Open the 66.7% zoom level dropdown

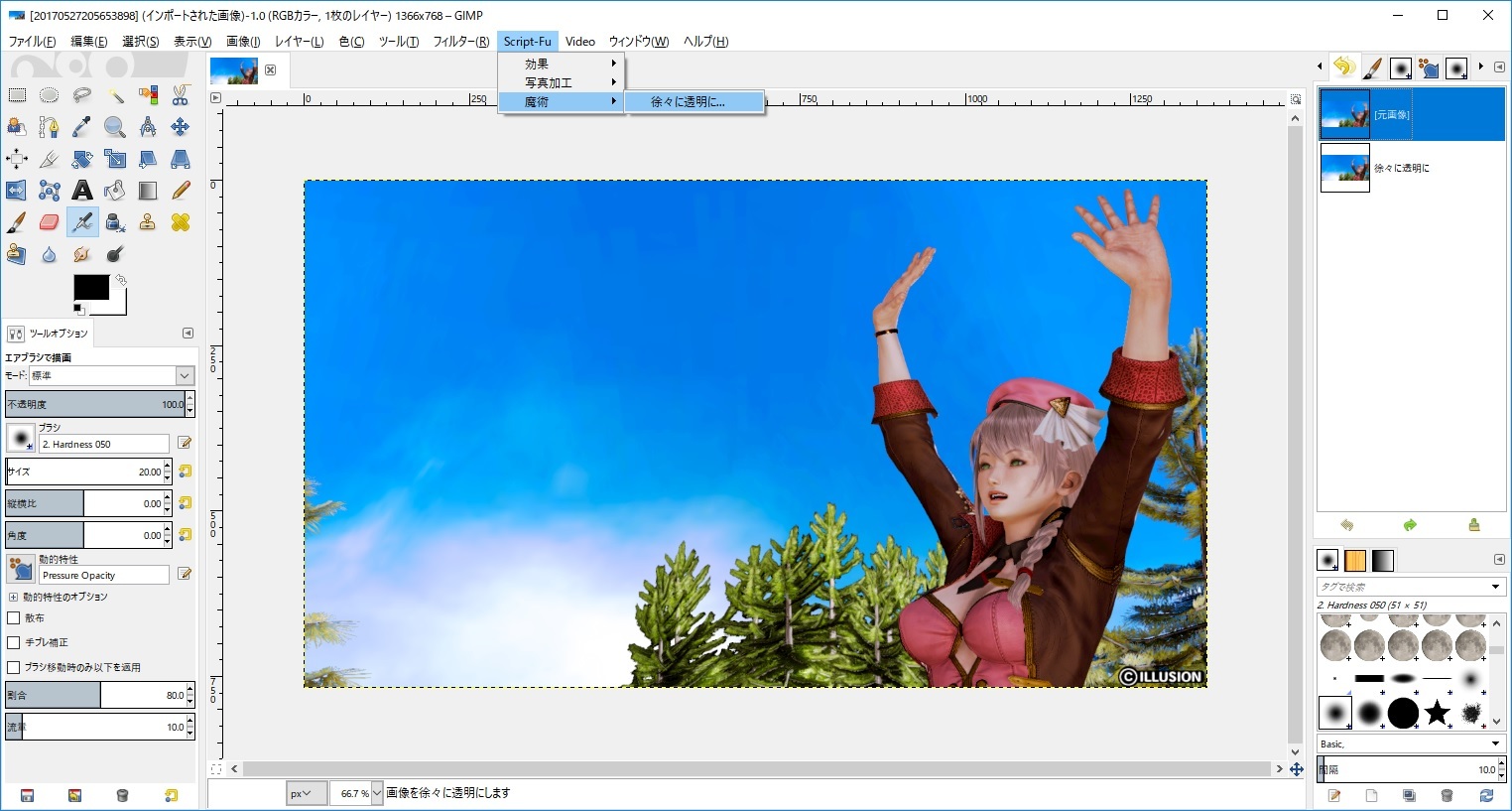(377, 793)
